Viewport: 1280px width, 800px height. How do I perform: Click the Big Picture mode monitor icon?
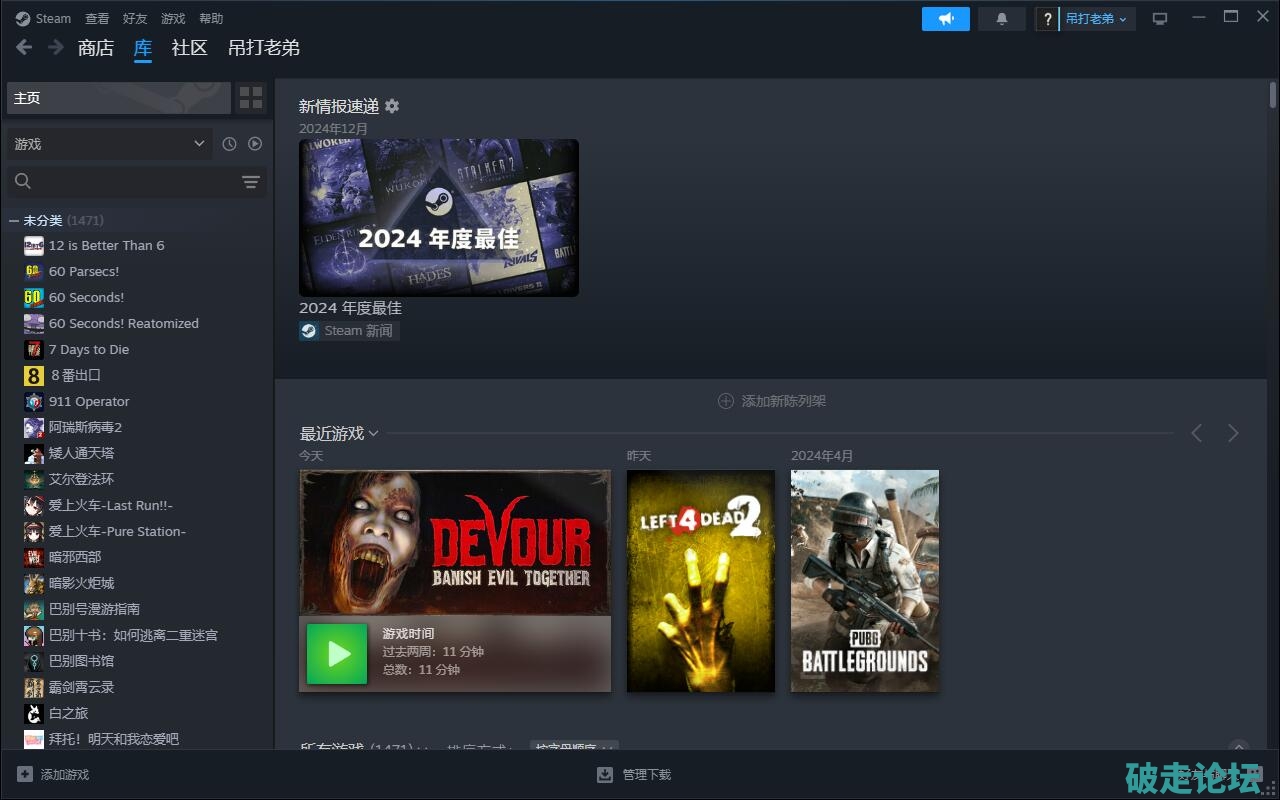click(1160, 19)
